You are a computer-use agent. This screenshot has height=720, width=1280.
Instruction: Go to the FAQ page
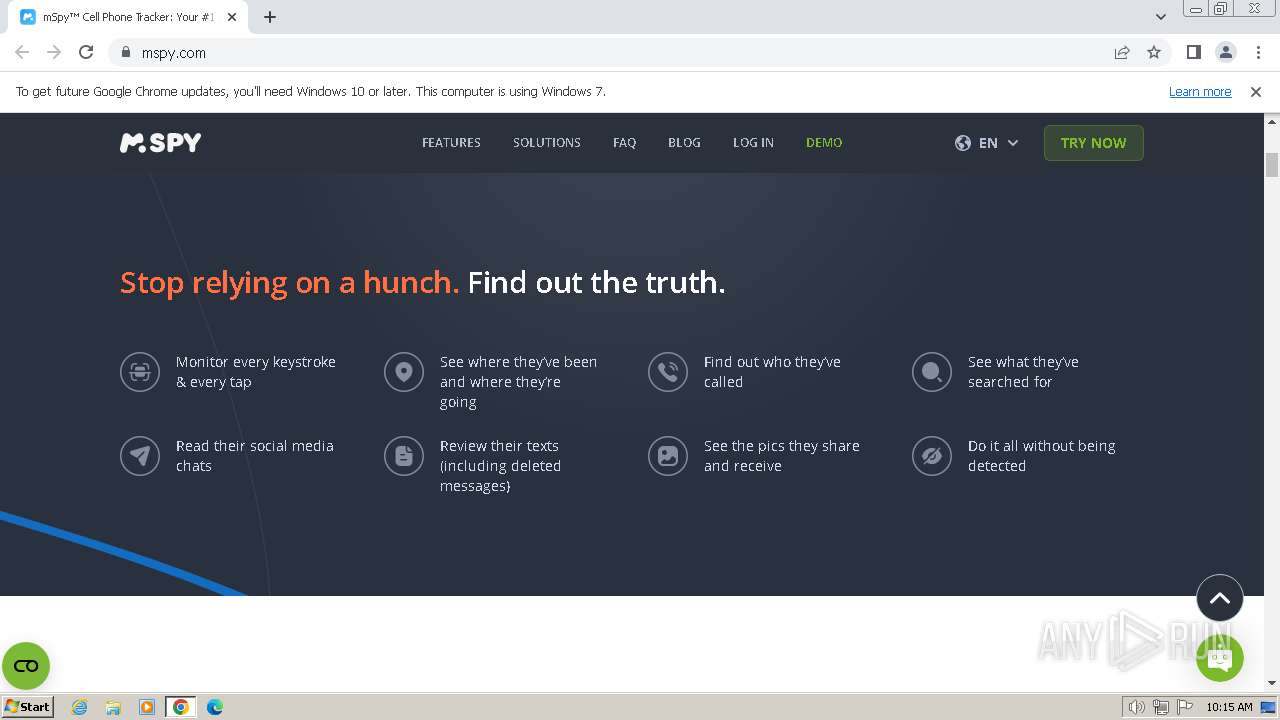[624, 142]
